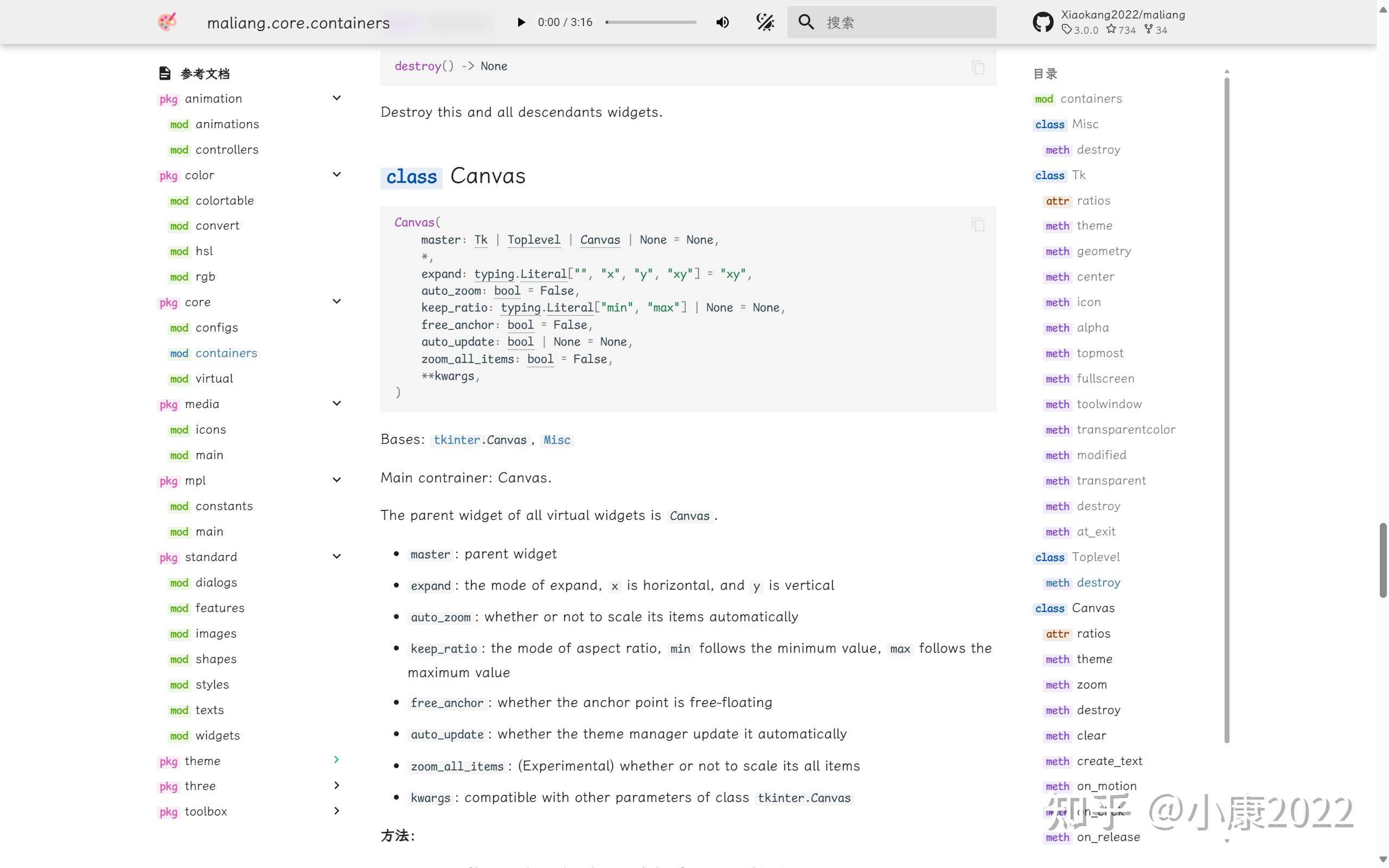
Task: Jump to class Canvas in contents
Action: pyautogui.click(x=1074, y=608)
